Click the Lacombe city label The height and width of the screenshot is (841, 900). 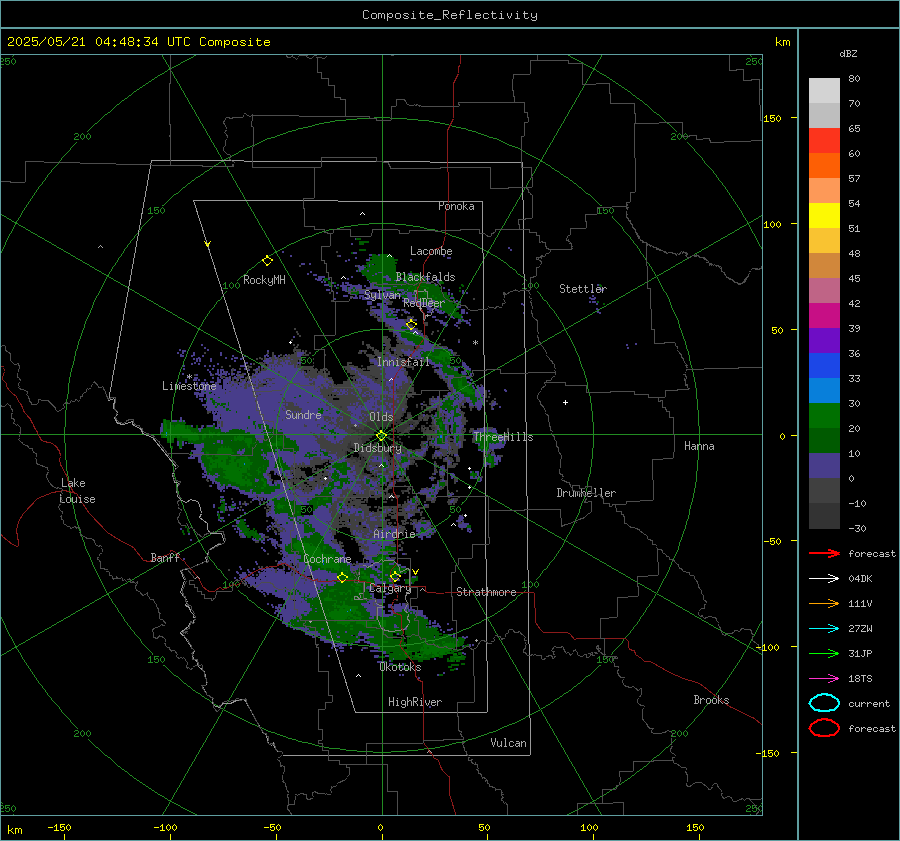[431, 251]
